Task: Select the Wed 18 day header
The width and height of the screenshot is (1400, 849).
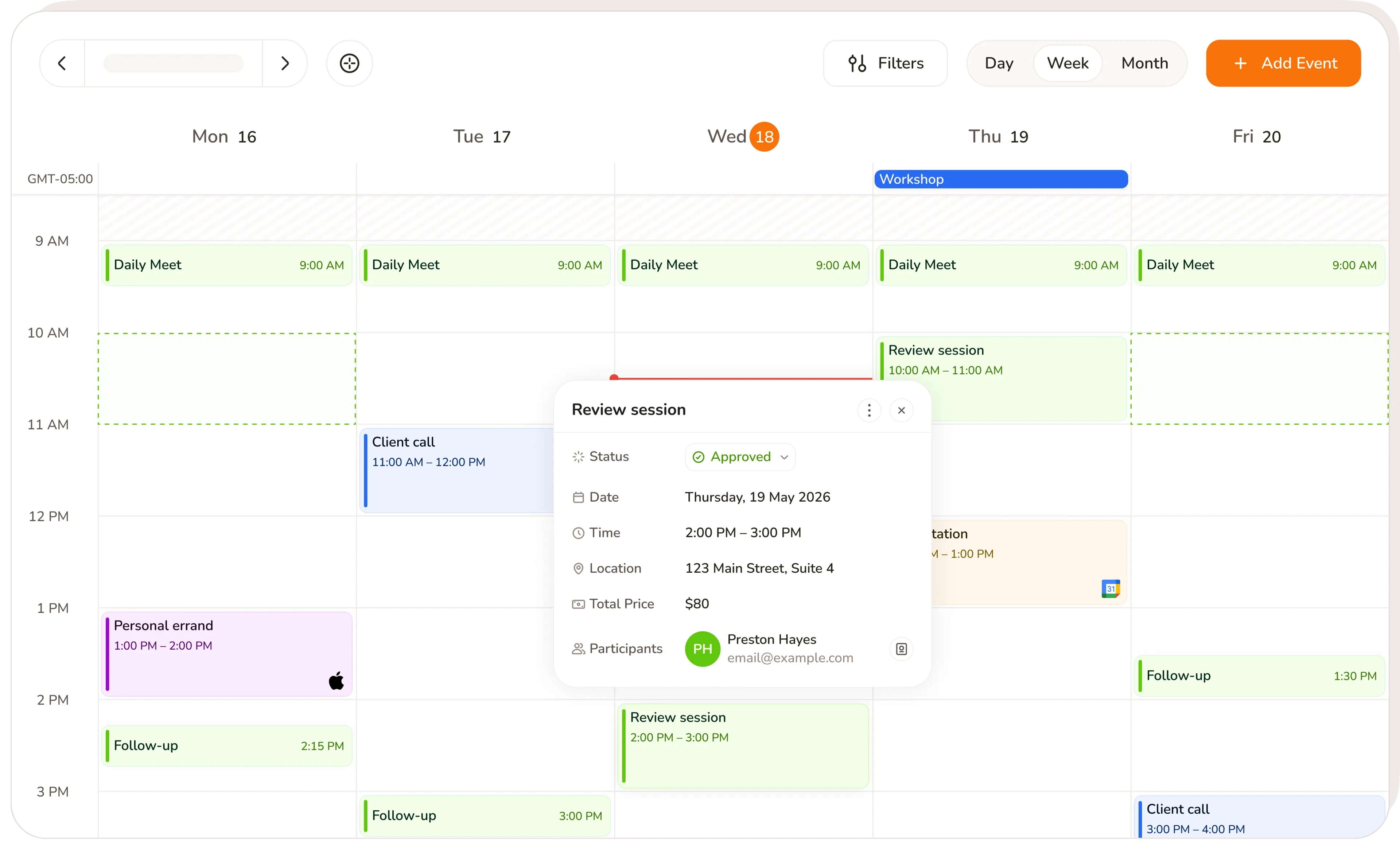Action: click(x=743, y=136)
